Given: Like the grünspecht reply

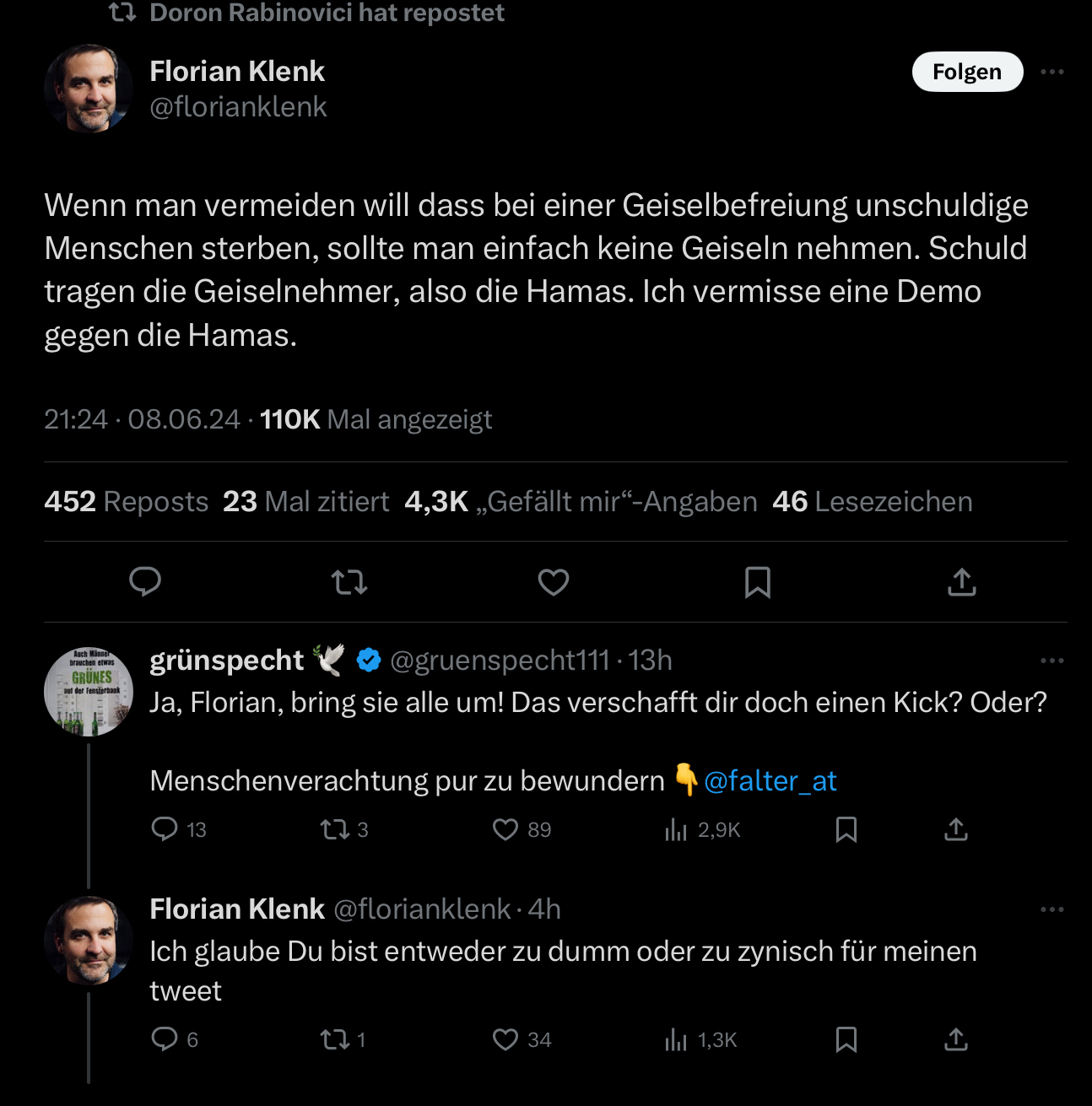Looking at the screenshot, I should pyautogui.click(x=505, y=830).
